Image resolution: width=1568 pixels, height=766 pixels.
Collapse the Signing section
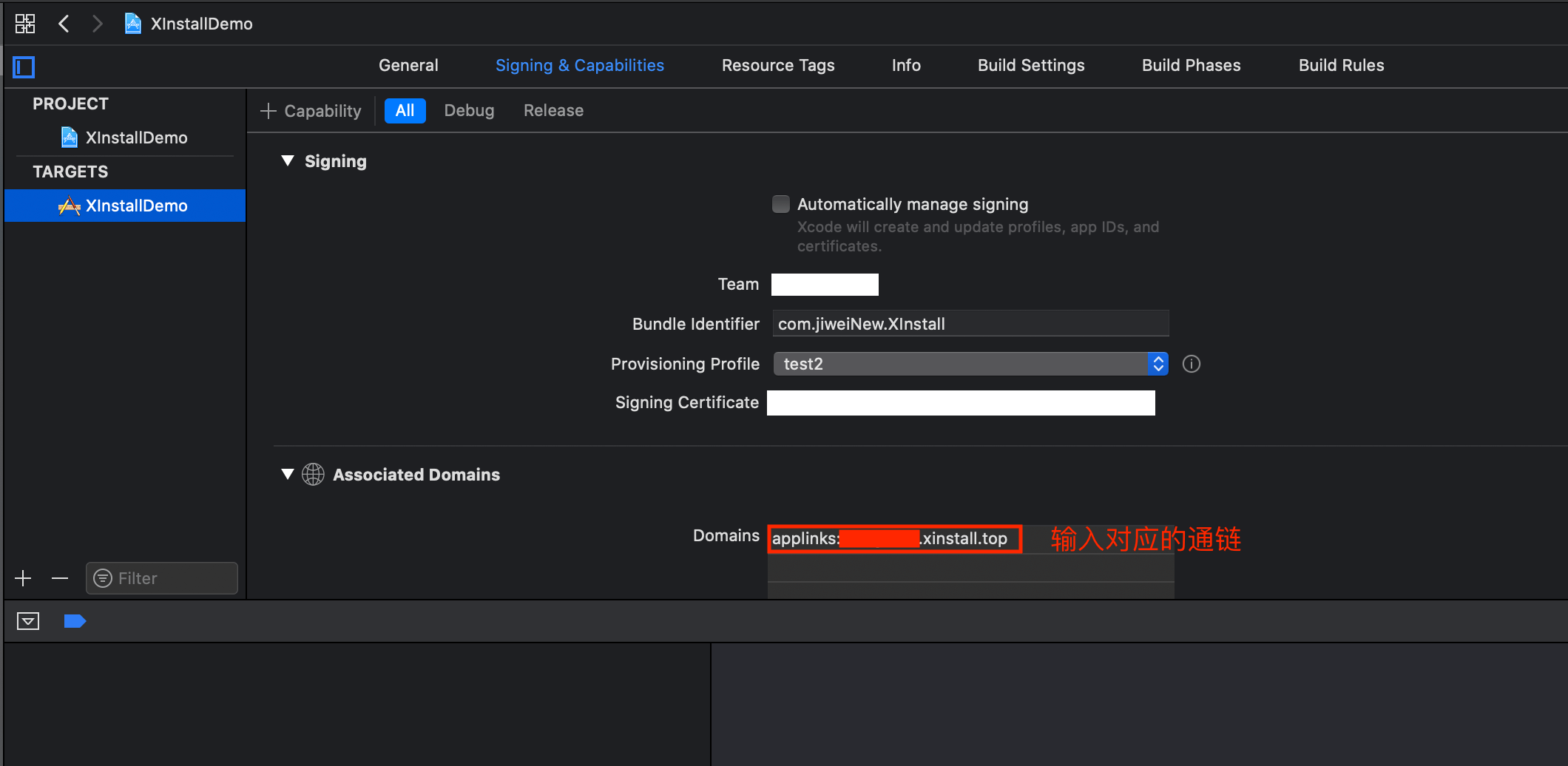click(x=288, y=160)
